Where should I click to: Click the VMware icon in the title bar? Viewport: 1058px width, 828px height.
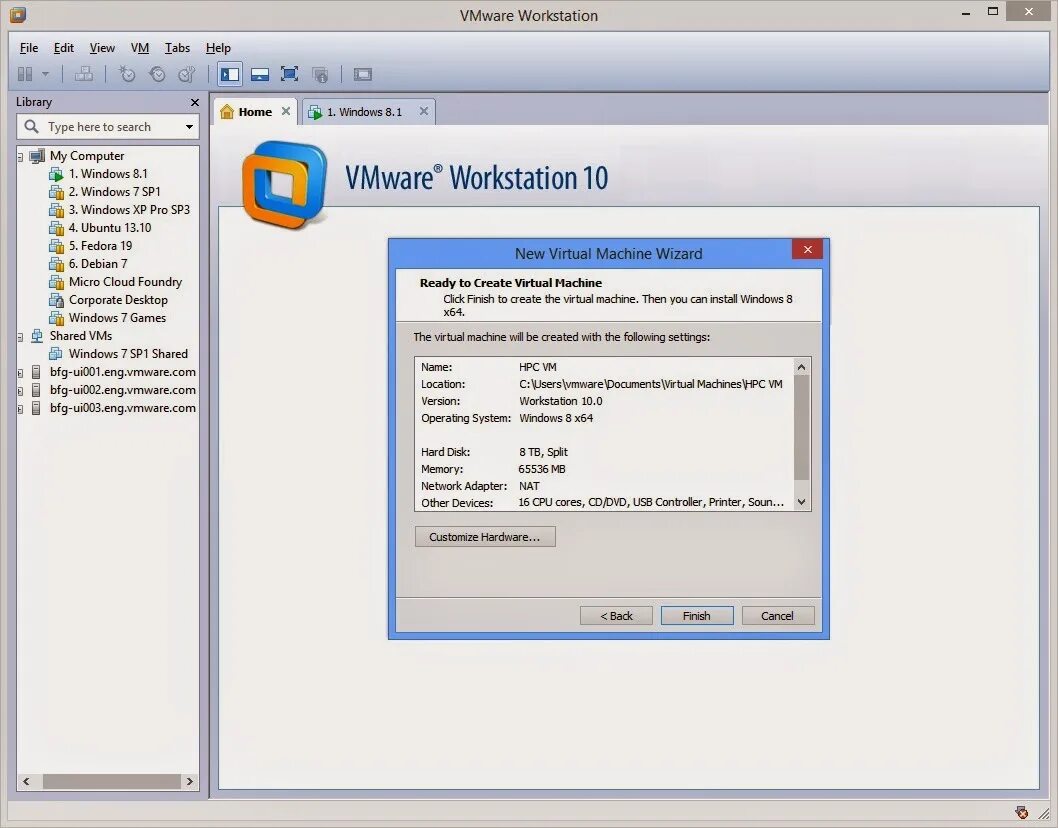[18, 14]
